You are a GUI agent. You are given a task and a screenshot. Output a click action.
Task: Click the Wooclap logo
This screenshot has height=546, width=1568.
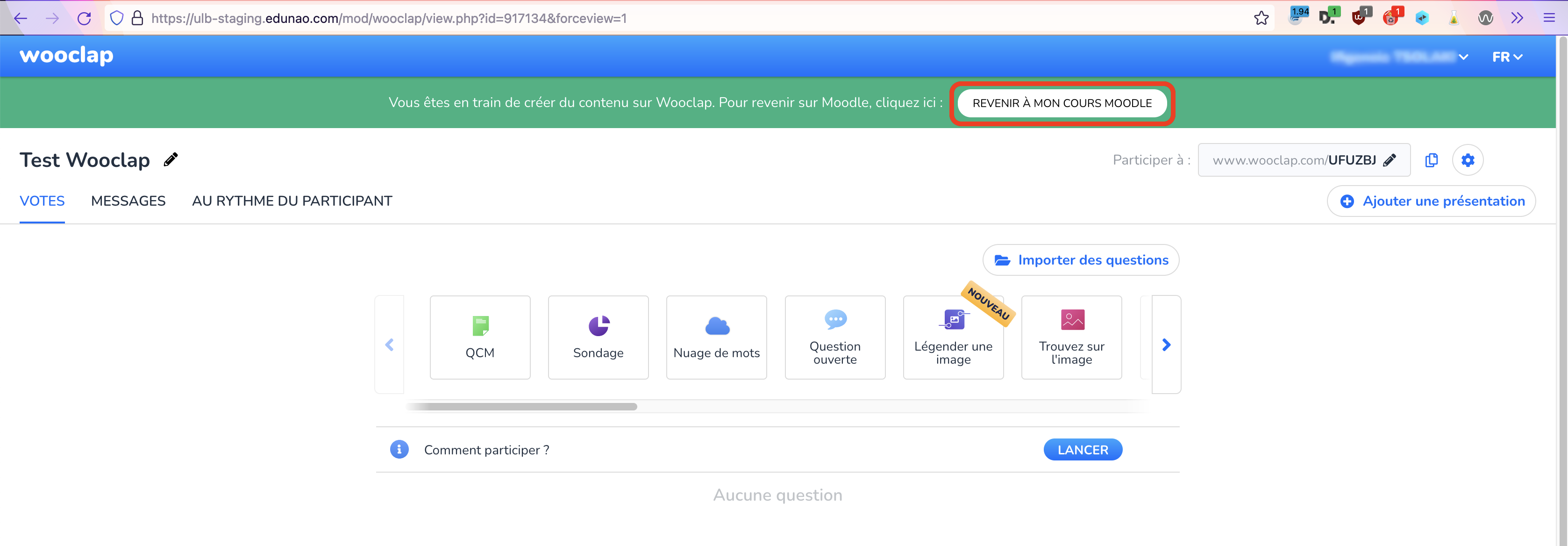66,55
